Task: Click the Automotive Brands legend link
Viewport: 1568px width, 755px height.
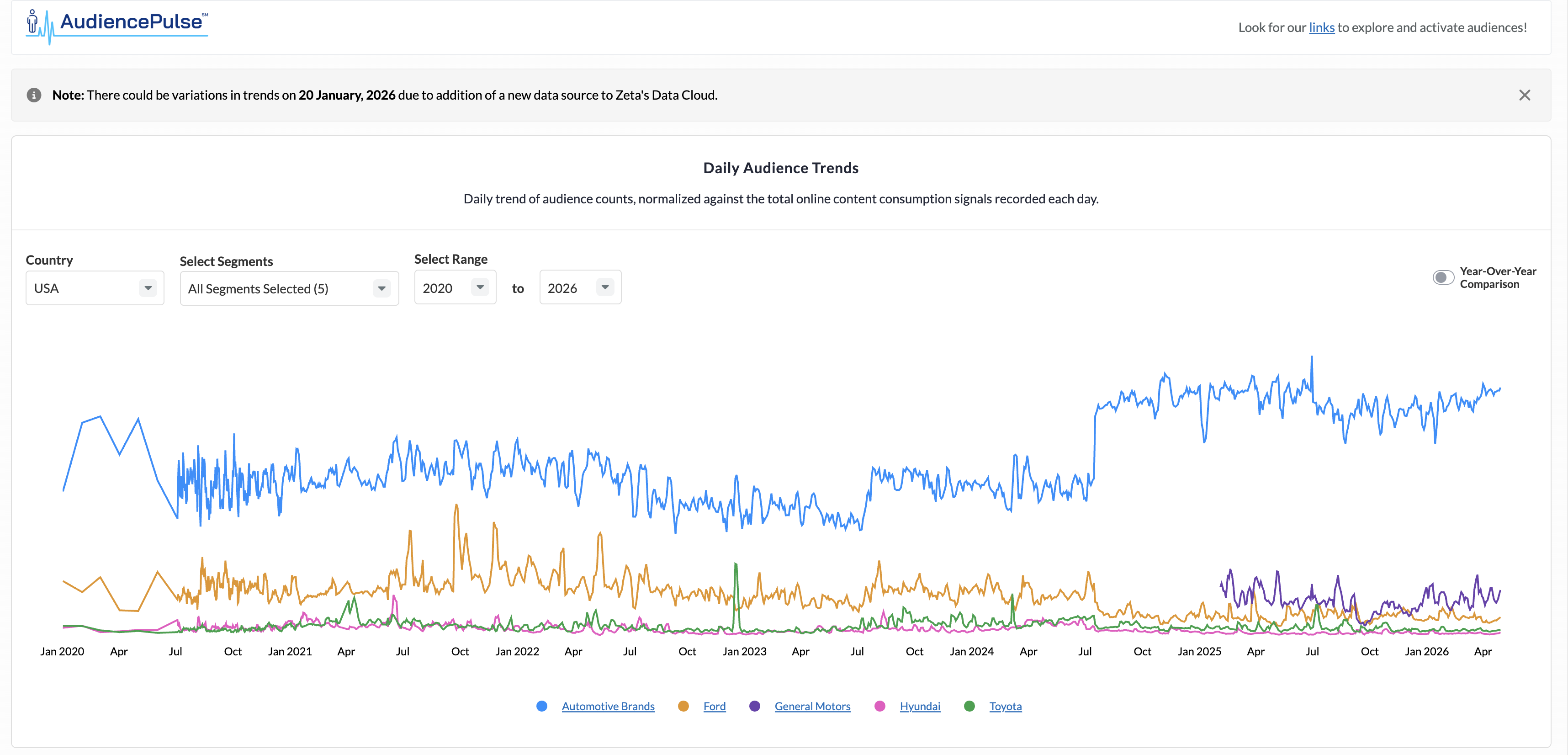Action: (608, 706)
